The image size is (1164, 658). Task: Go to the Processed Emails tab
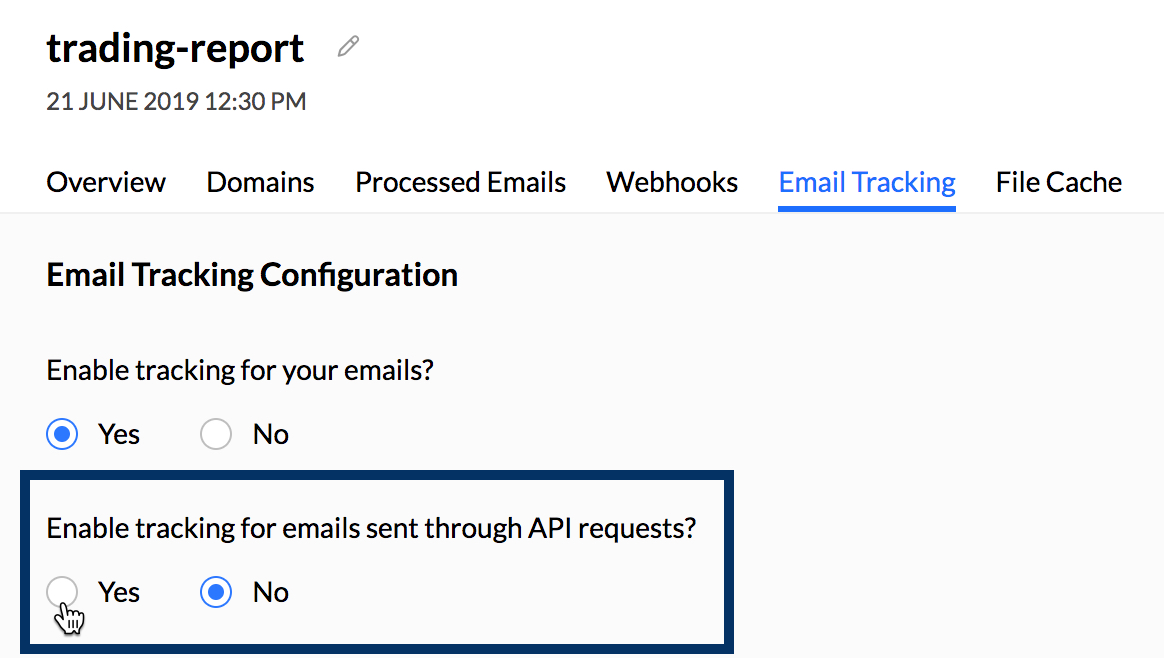coord(460,182)
